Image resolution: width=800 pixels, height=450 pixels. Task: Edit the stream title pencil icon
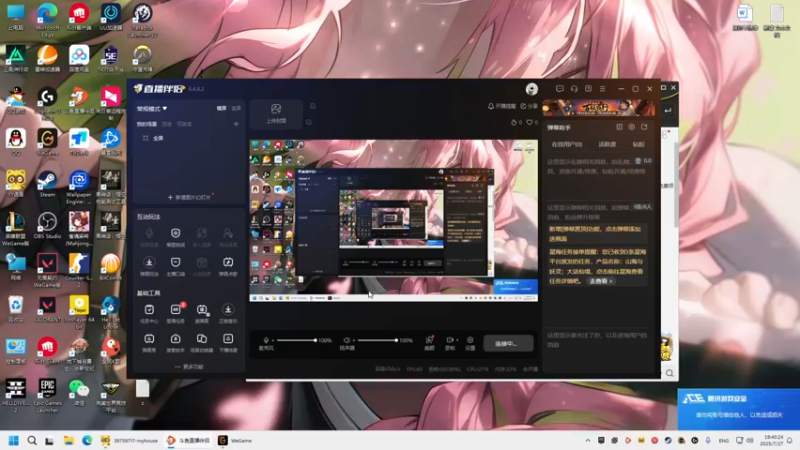pos(313,106)
